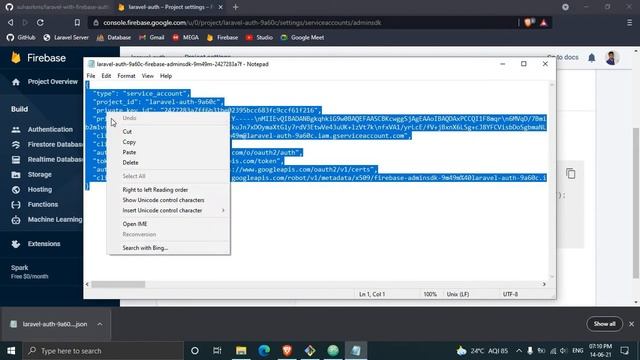The image size is (640, 360).
Task: Show hidden system tray icons
Action: point(519,351)
